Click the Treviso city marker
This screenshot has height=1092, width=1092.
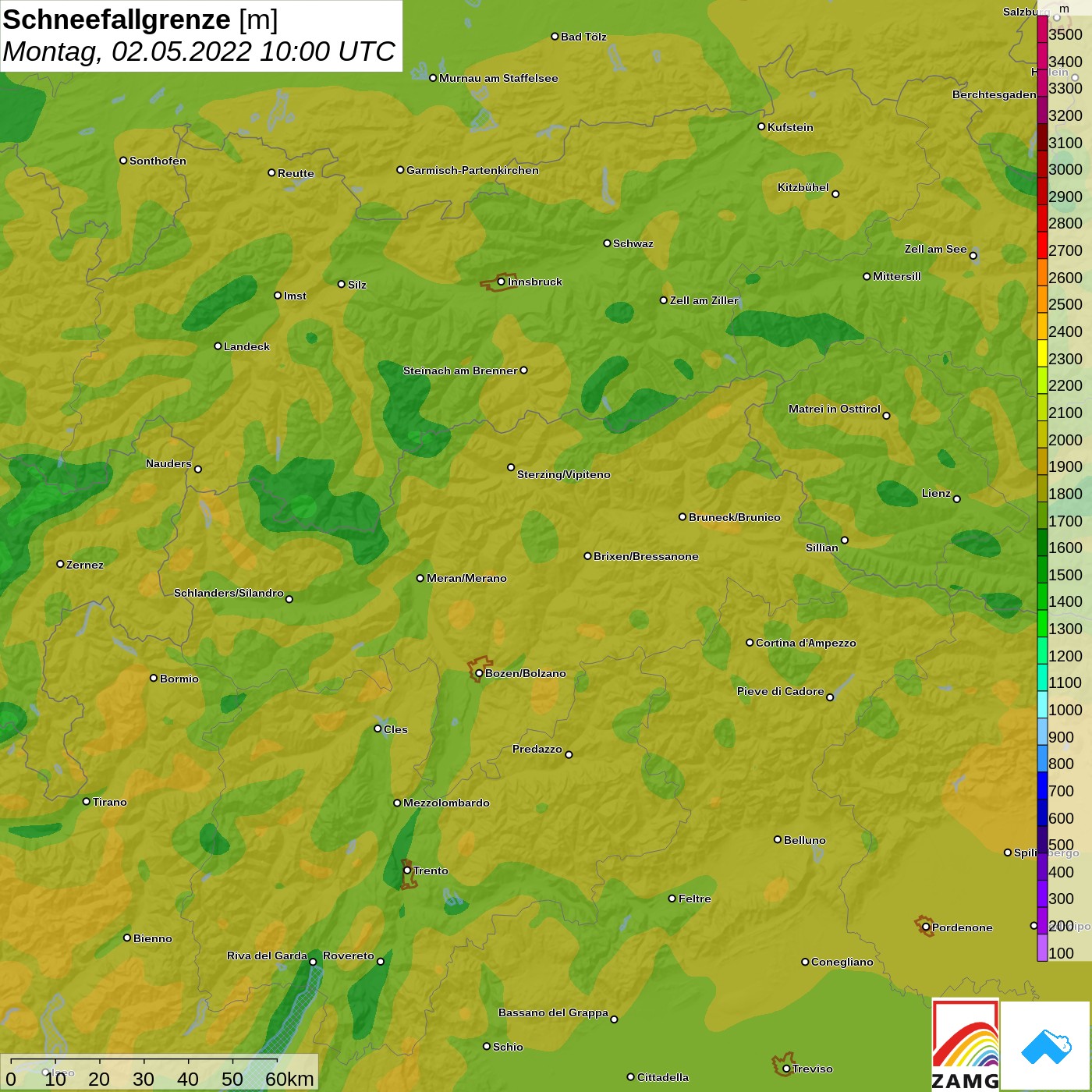pyautogui.click(x=786, y=1069)
